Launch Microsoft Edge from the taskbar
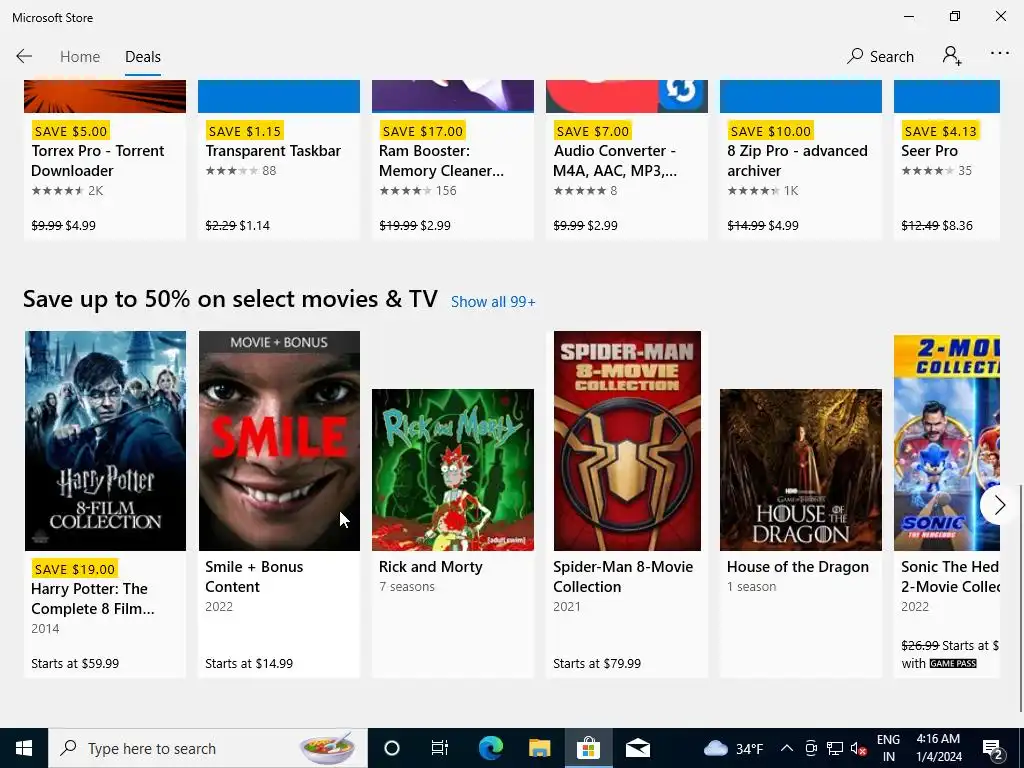Image resolution: width=1024 pixels, height=768 pixels. (x=490, y=748)
